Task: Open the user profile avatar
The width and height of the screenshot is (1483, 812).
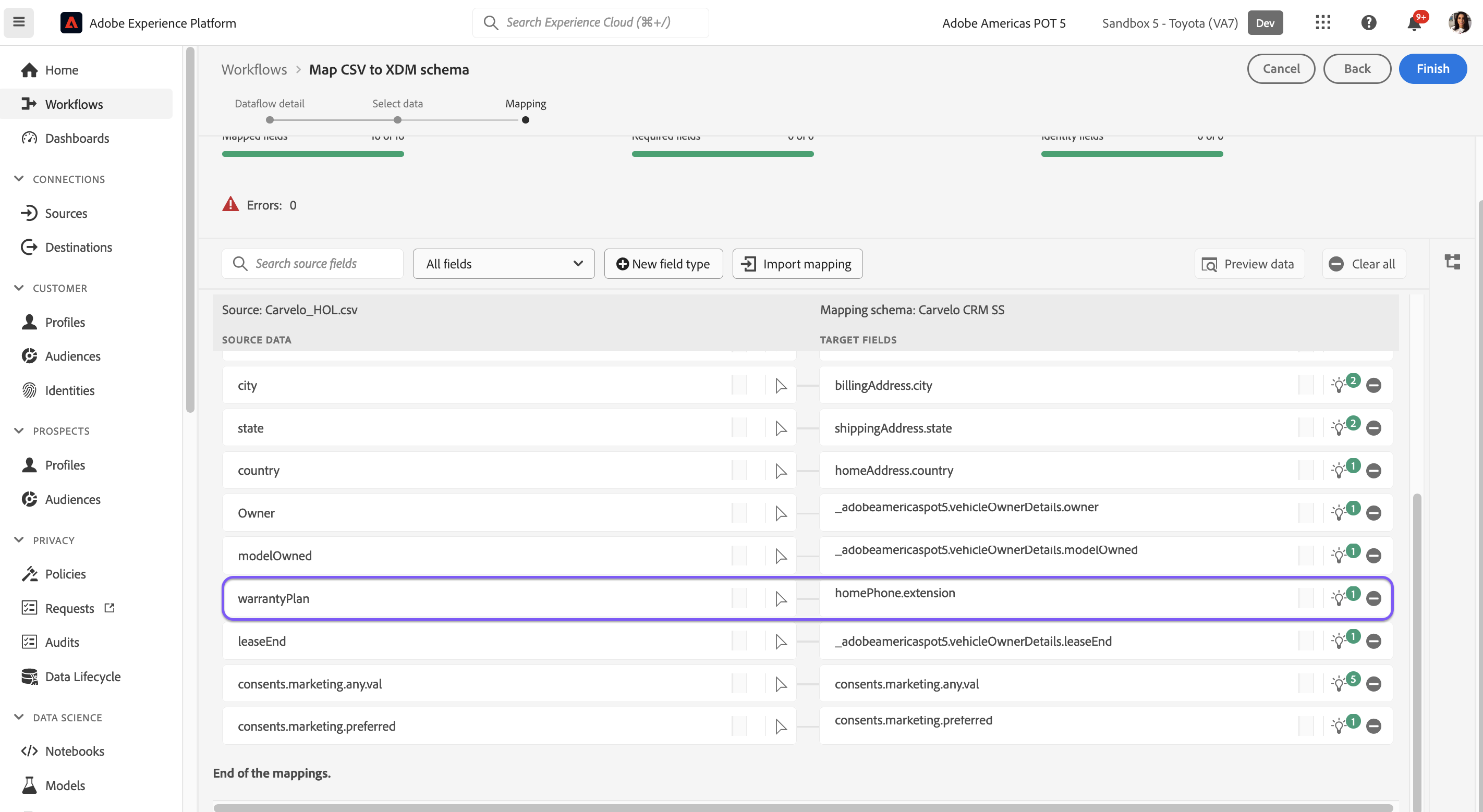Action: [1460, 22]
